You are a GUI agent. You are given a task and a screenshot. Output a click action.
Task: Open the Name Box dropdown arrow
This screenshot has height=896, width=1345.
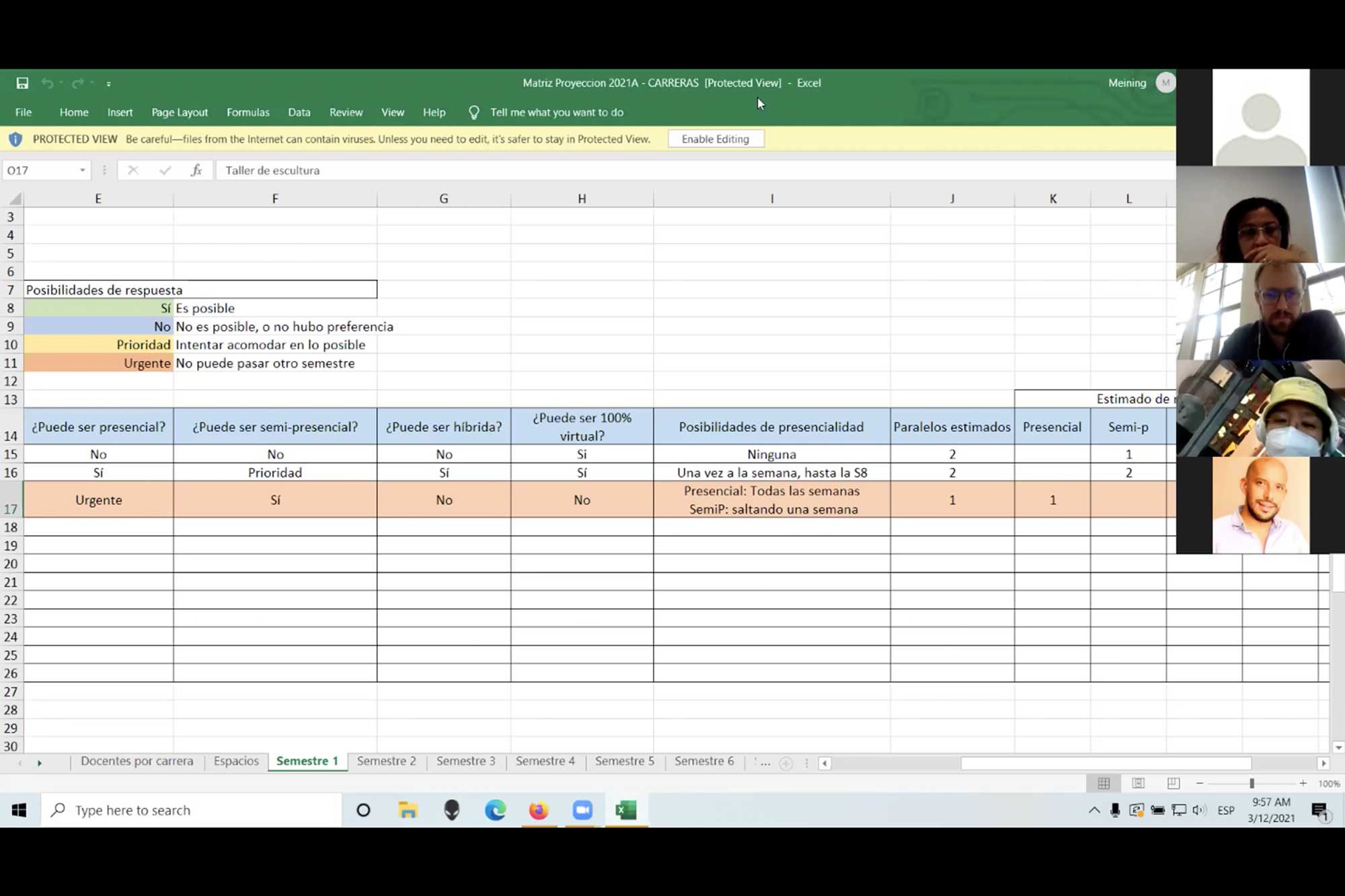pyautogui.click(x=82, y=171)
